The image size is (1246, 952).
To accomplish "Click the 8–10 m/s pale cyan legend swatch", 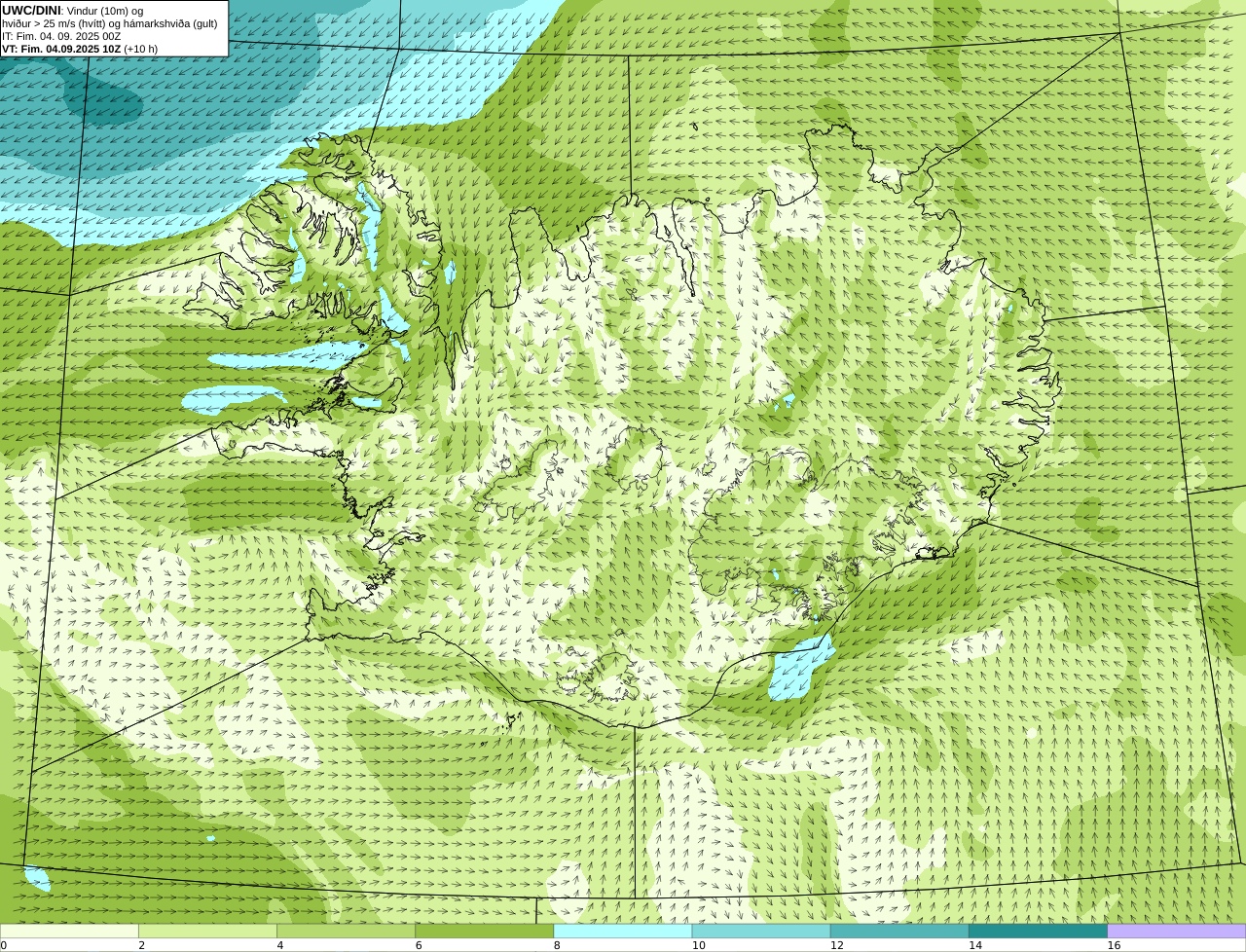I will click(x=623, y=932).
